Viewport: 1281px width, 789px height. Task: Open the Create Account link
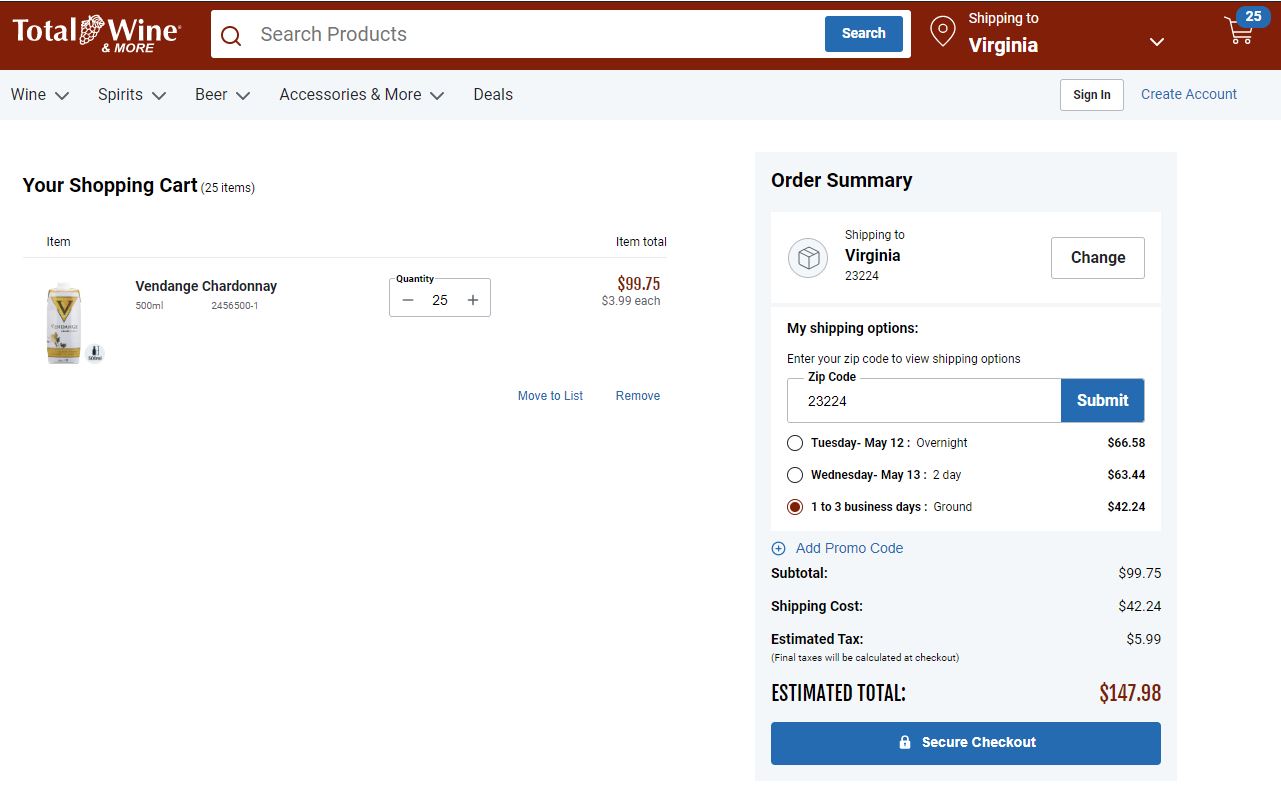click(1189, 95)
